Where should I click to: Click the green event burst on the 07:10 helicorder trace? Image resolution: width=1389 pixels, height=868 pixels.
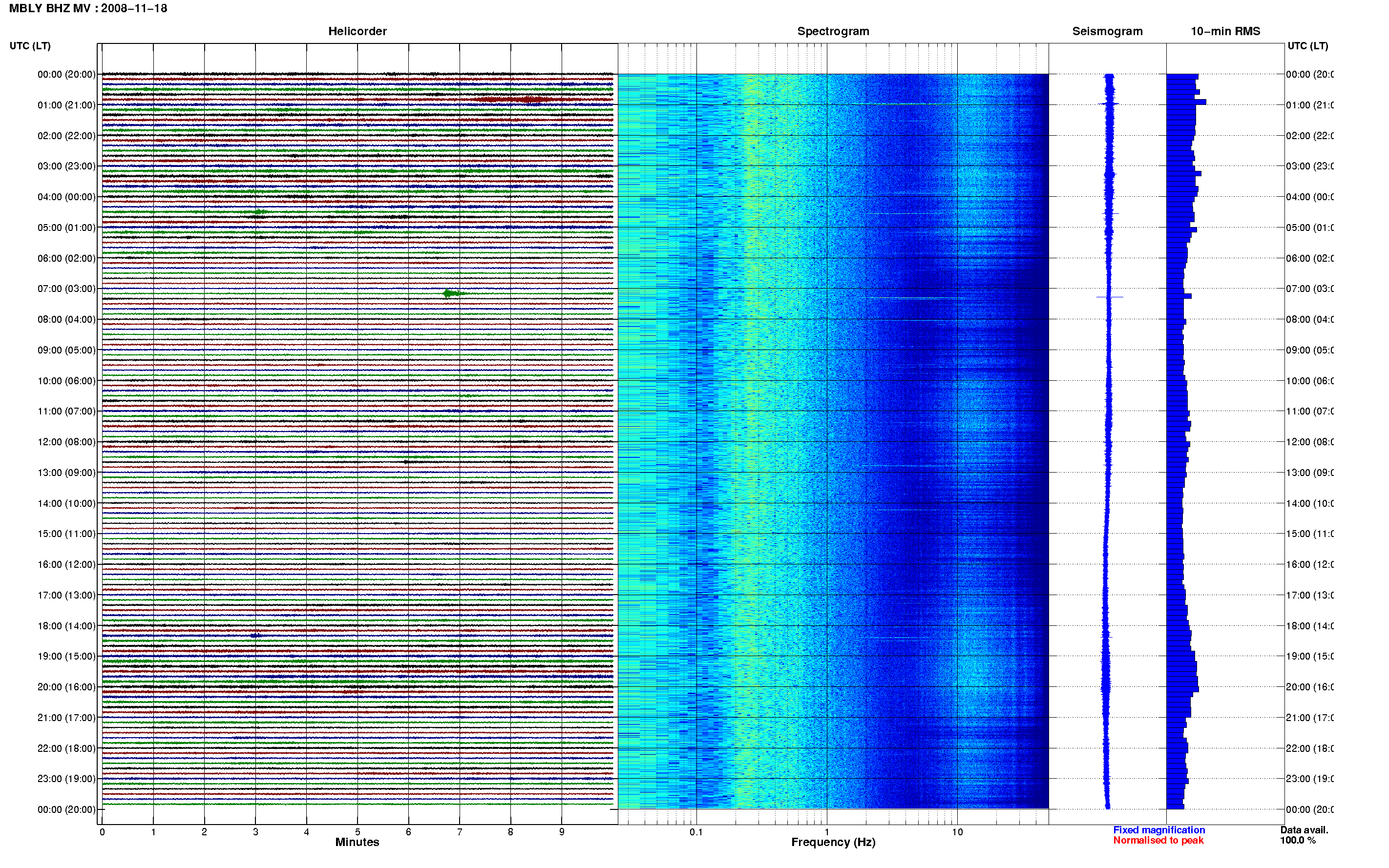pyautogui.click(x=453, y=293)
